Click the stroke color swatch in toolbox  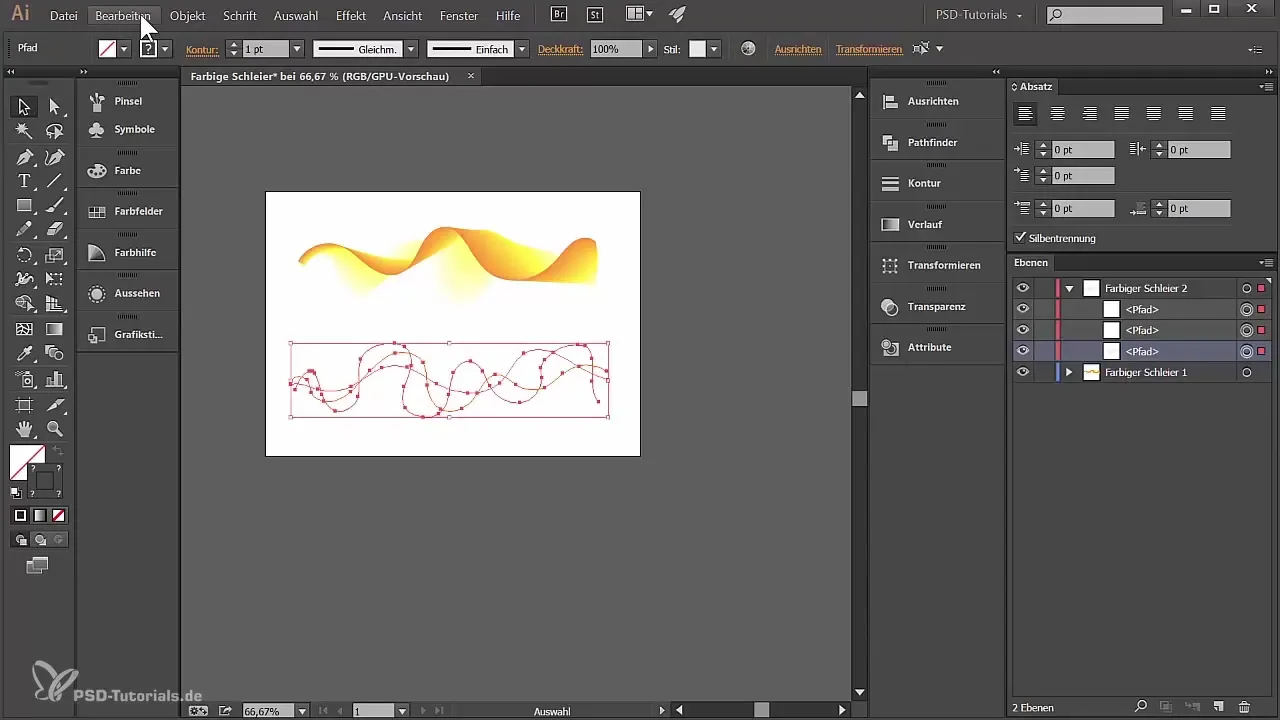pyautogui.click(x=44, y=481)
